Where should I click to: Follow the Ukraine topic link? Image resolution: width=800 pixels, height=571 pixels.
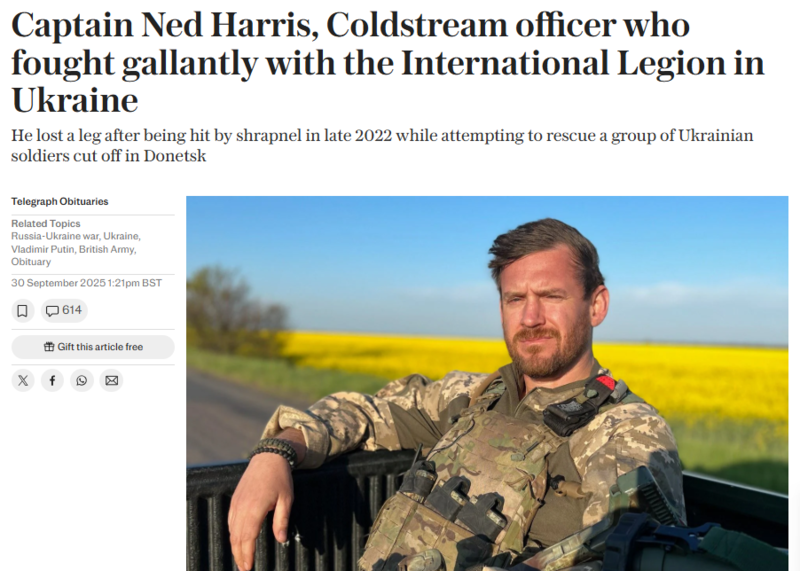click(x=121, y=236)
